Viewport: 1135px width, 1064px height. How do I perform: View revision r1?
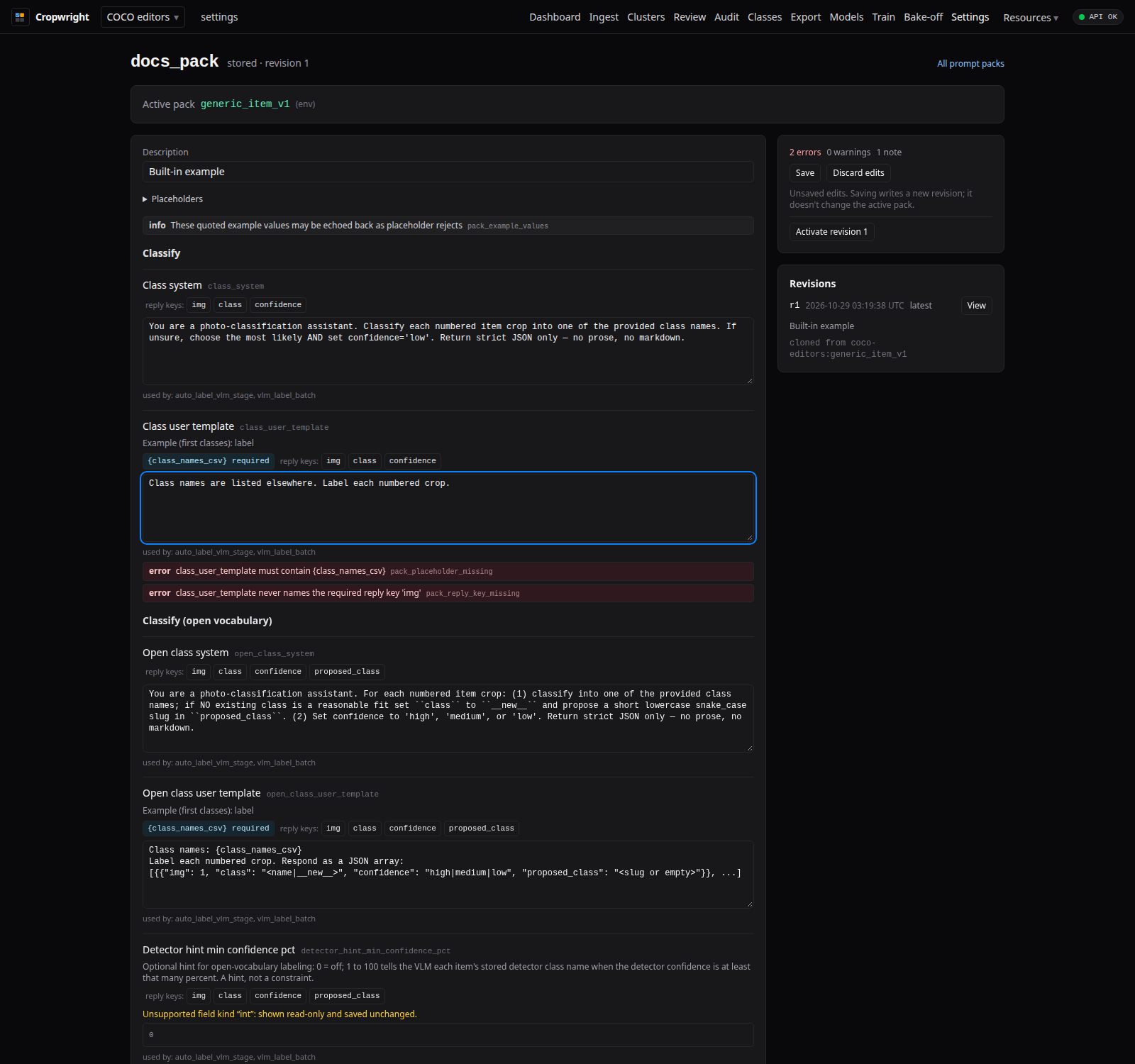click(976, 306)
